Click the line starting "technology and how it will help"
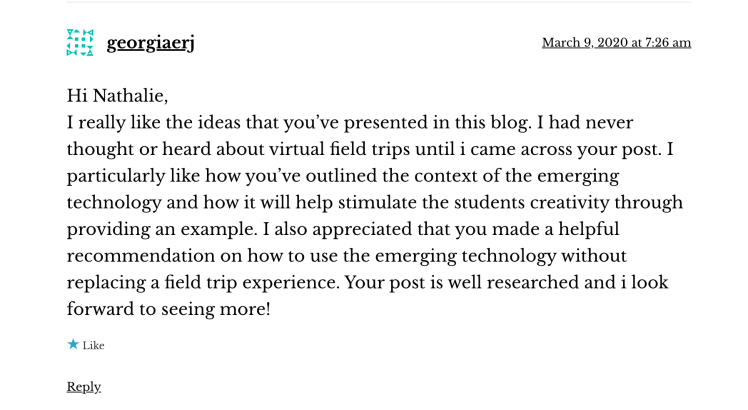Viewport: 748px width, 410px height. [x=374, y=203]
